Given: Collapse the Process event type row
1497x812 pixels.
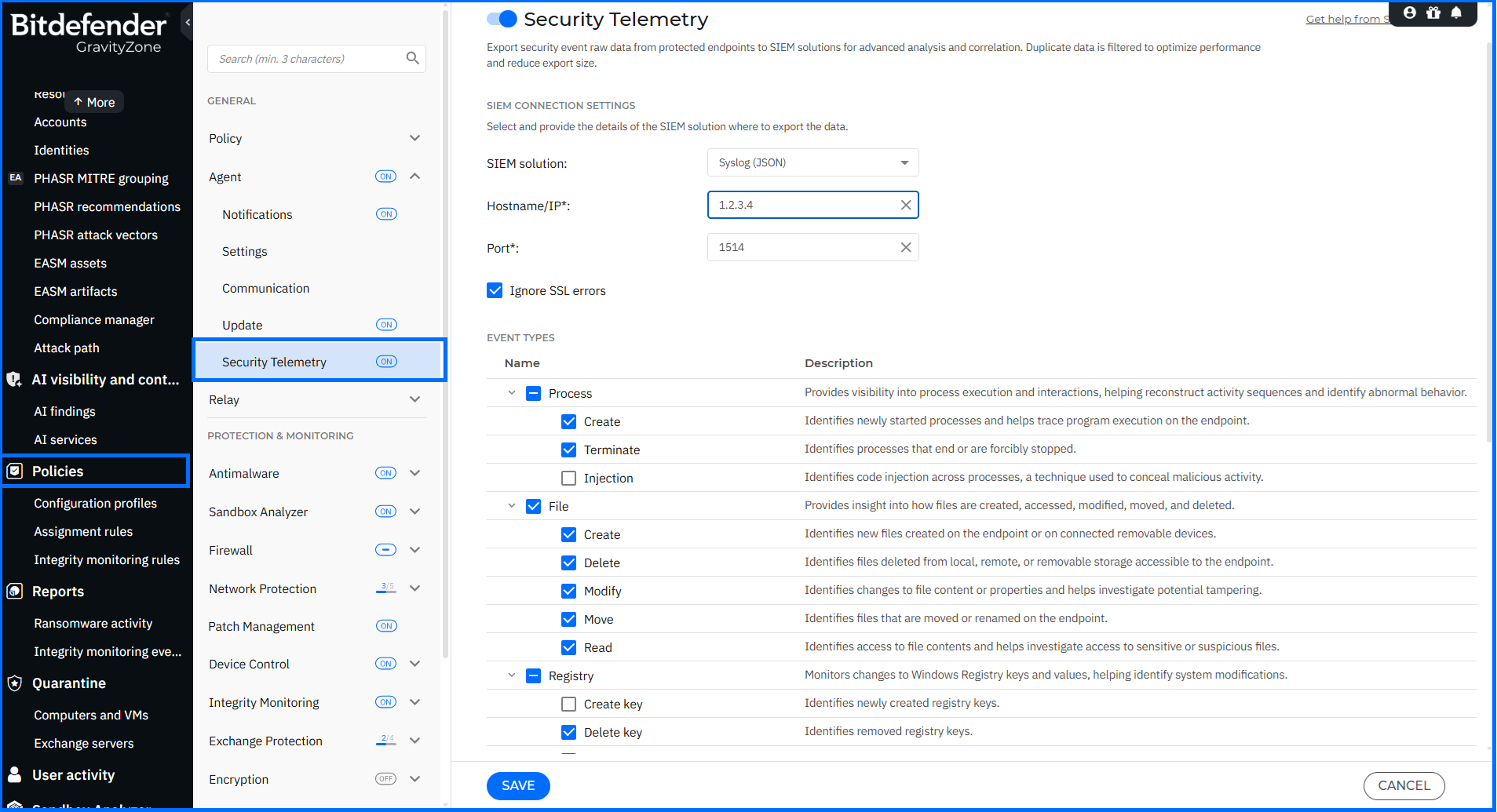Looking at the screenshot, I should 512,393.
